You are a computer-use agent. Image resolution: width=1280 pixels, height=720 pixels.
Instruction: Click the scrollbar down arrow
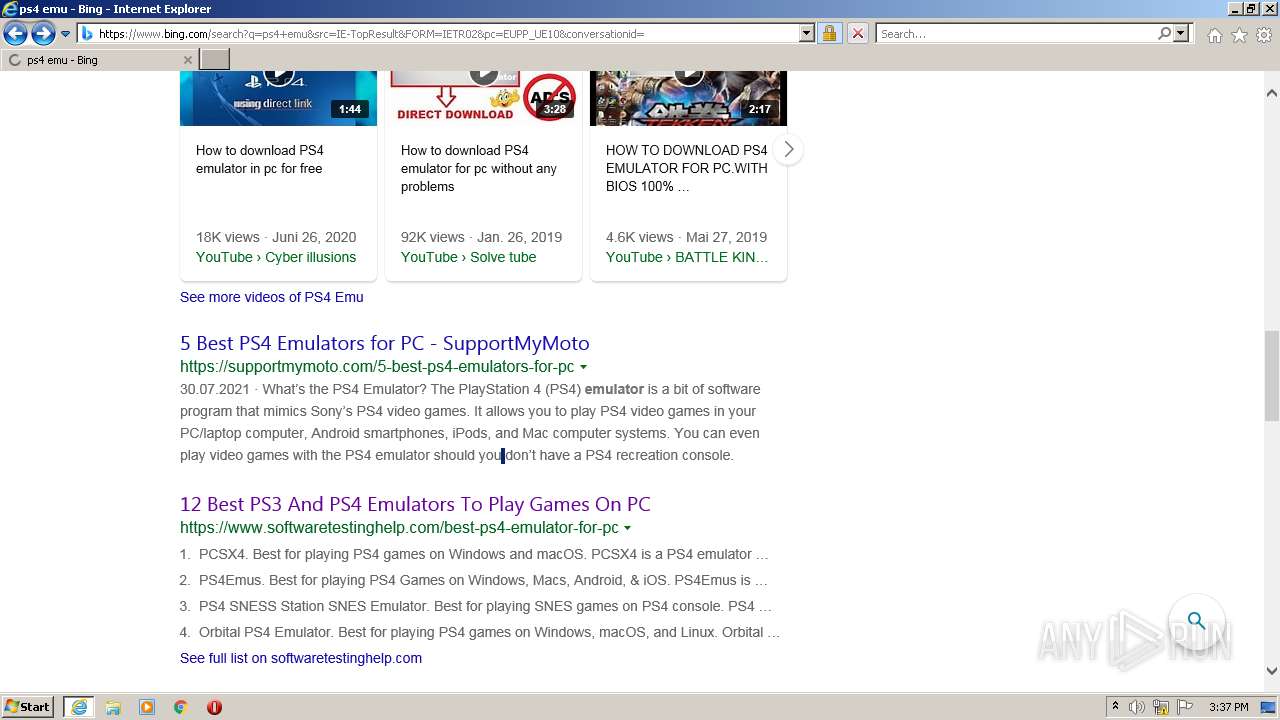[1271, 672]
